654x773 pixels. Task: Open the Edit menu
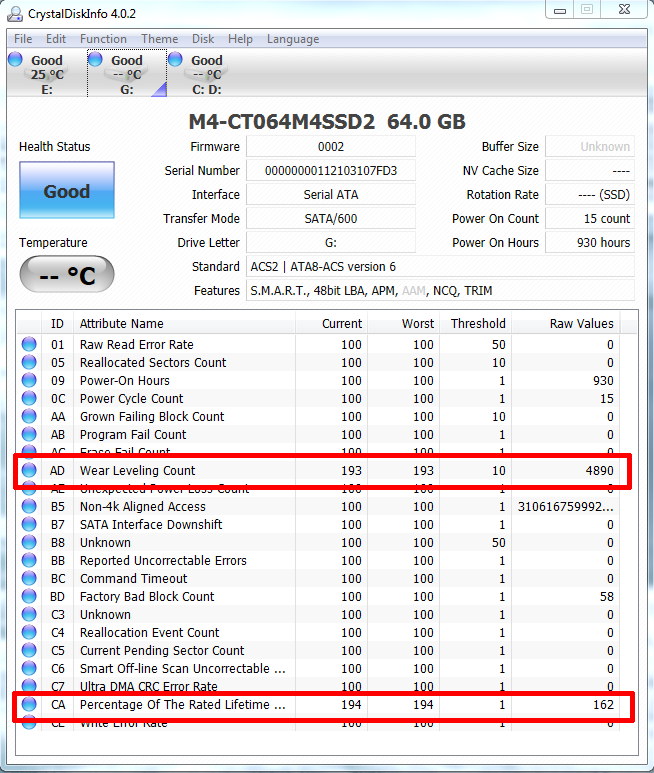point(56,39)
